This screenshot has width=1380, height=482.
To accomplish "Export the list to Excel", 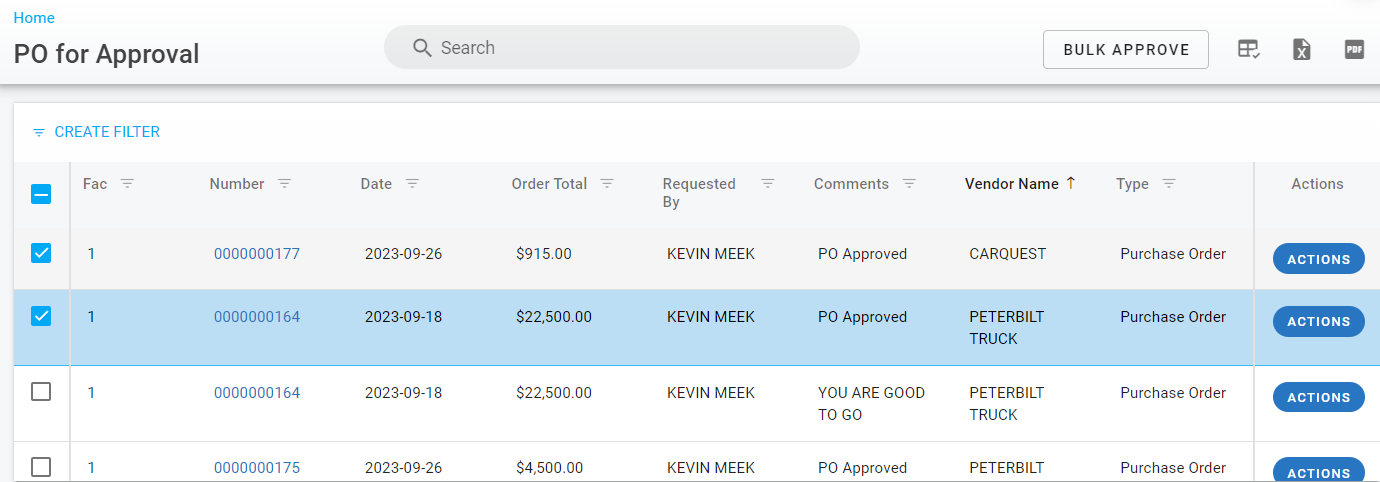I will pos(1301,49).
